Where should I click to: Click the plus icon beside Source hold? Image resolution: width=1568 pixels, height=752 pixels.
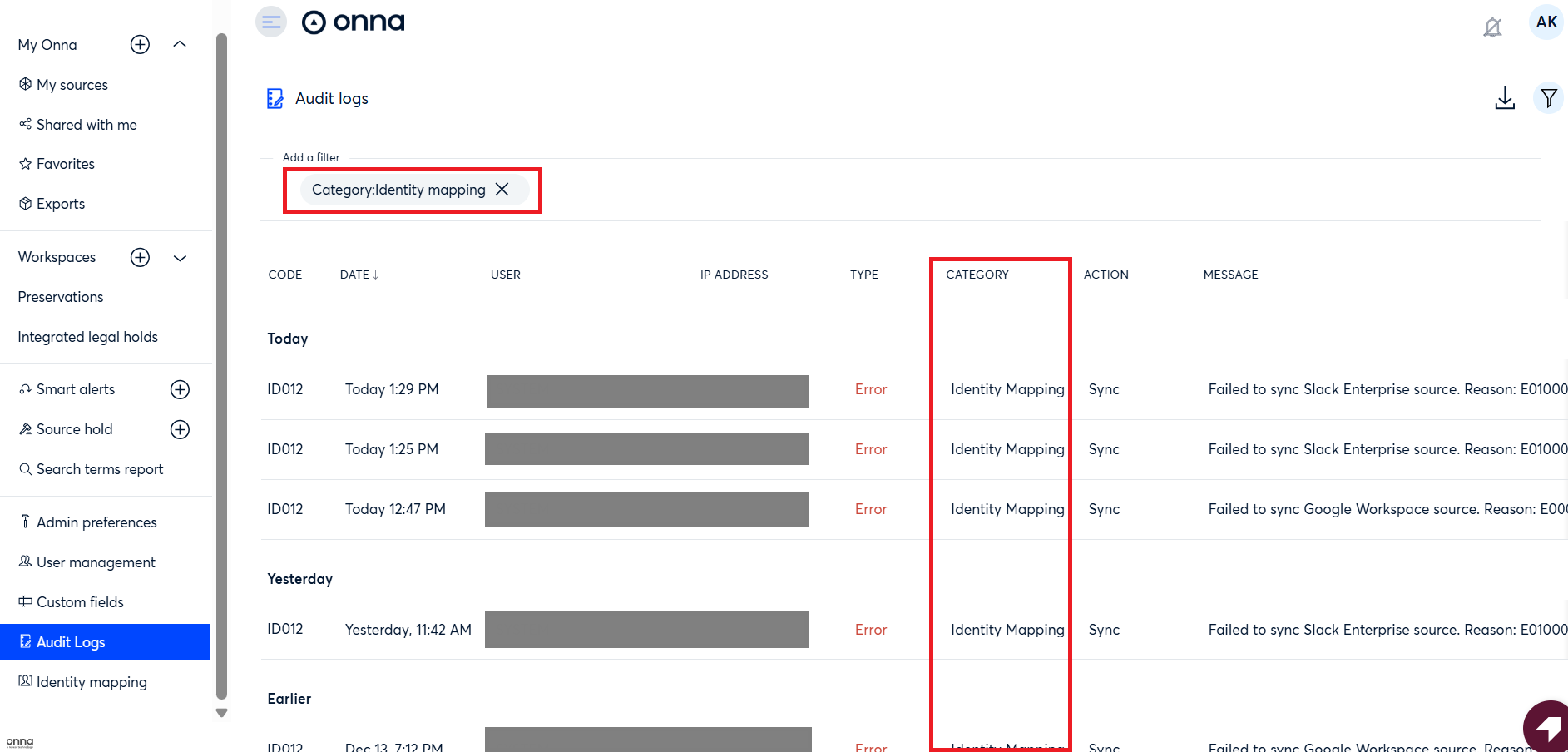coord(180,429)
